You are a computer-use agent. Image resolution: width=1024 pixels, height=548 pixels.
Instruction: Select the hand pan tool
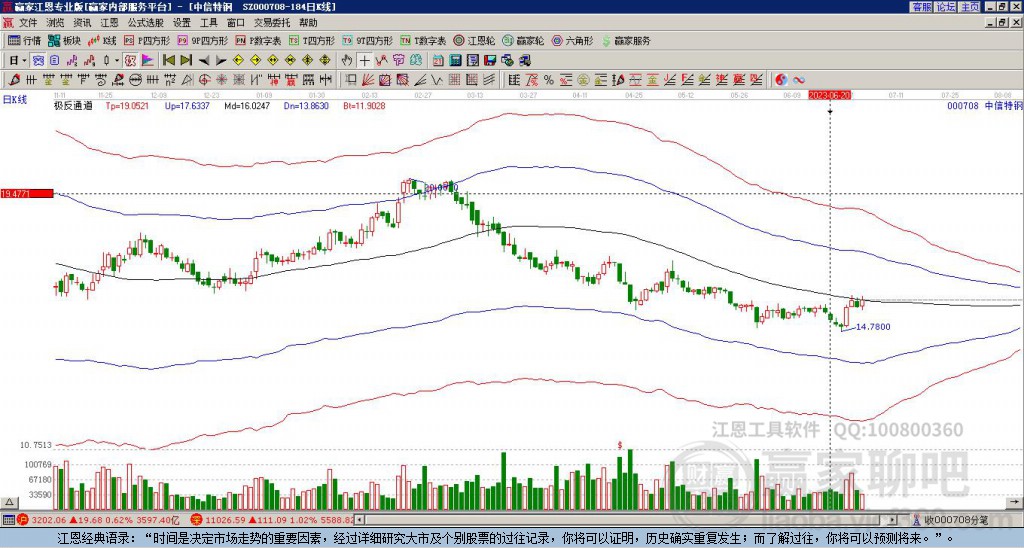click(347, 61)
